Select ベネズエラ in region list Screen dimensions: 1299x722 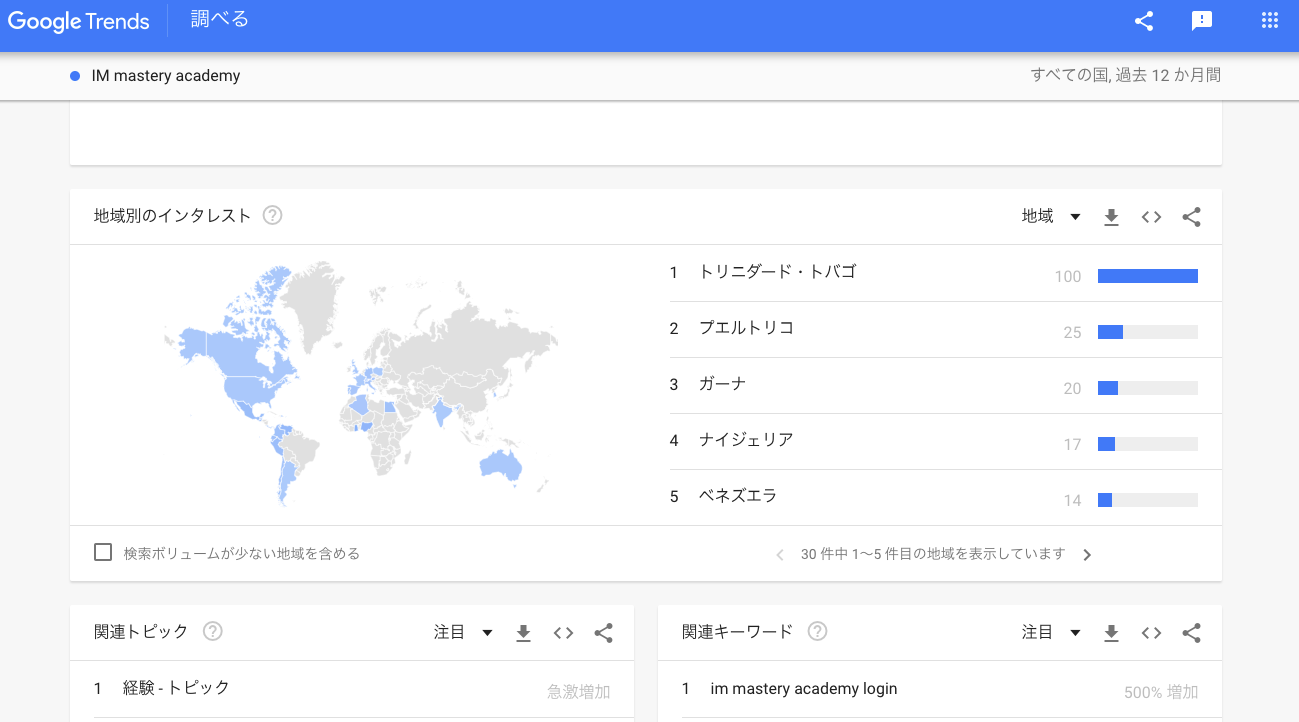point(738,496)
